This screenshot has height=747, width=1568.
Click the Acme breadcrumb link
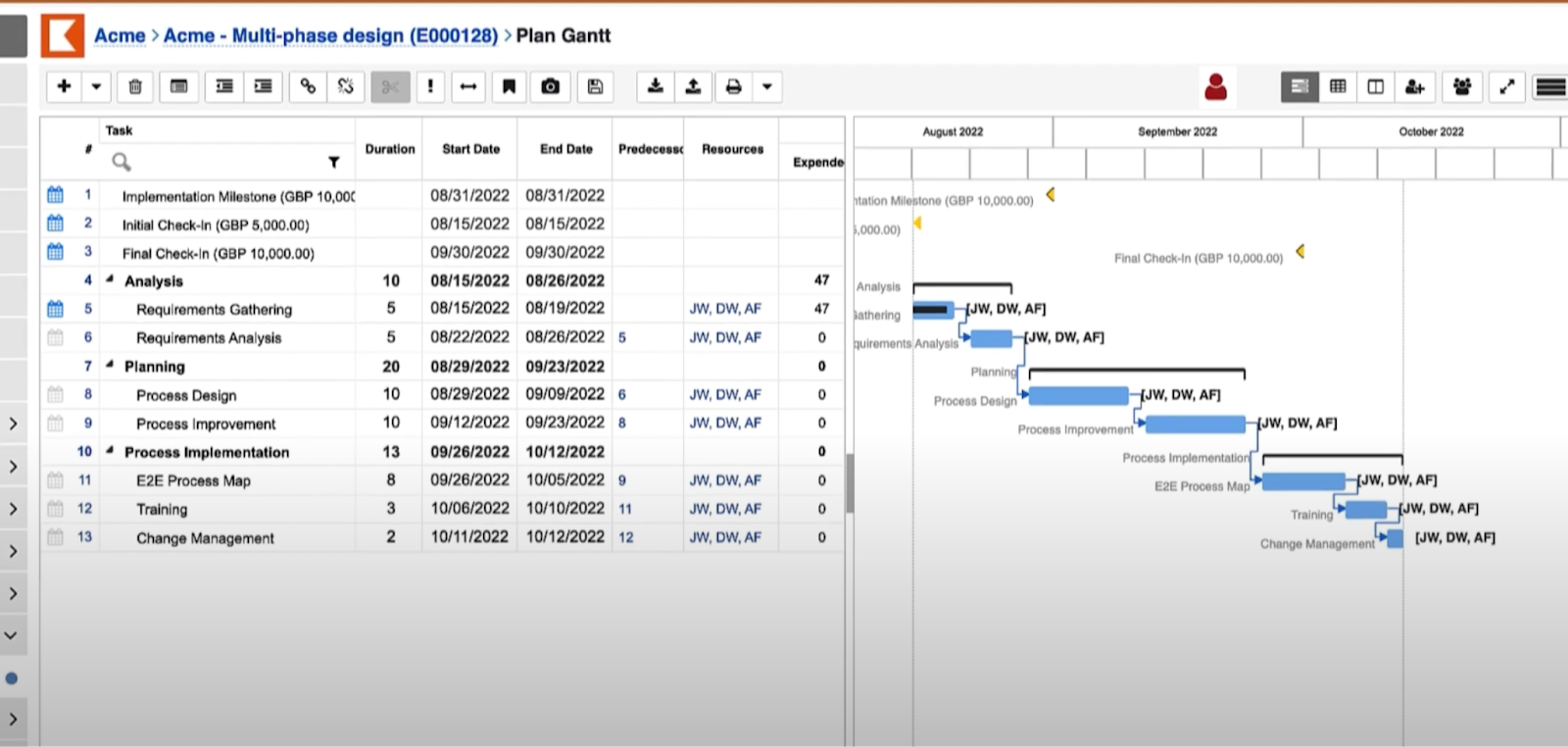120,36
